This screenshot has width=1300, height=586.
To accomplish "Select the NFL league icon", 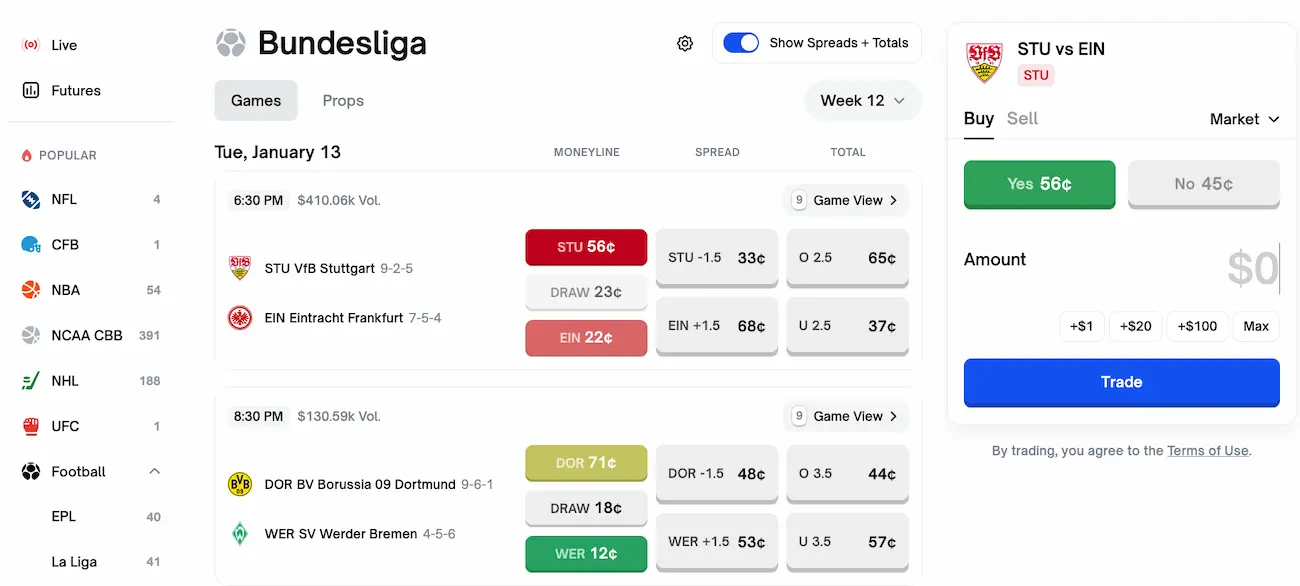I will click(31, 199).
